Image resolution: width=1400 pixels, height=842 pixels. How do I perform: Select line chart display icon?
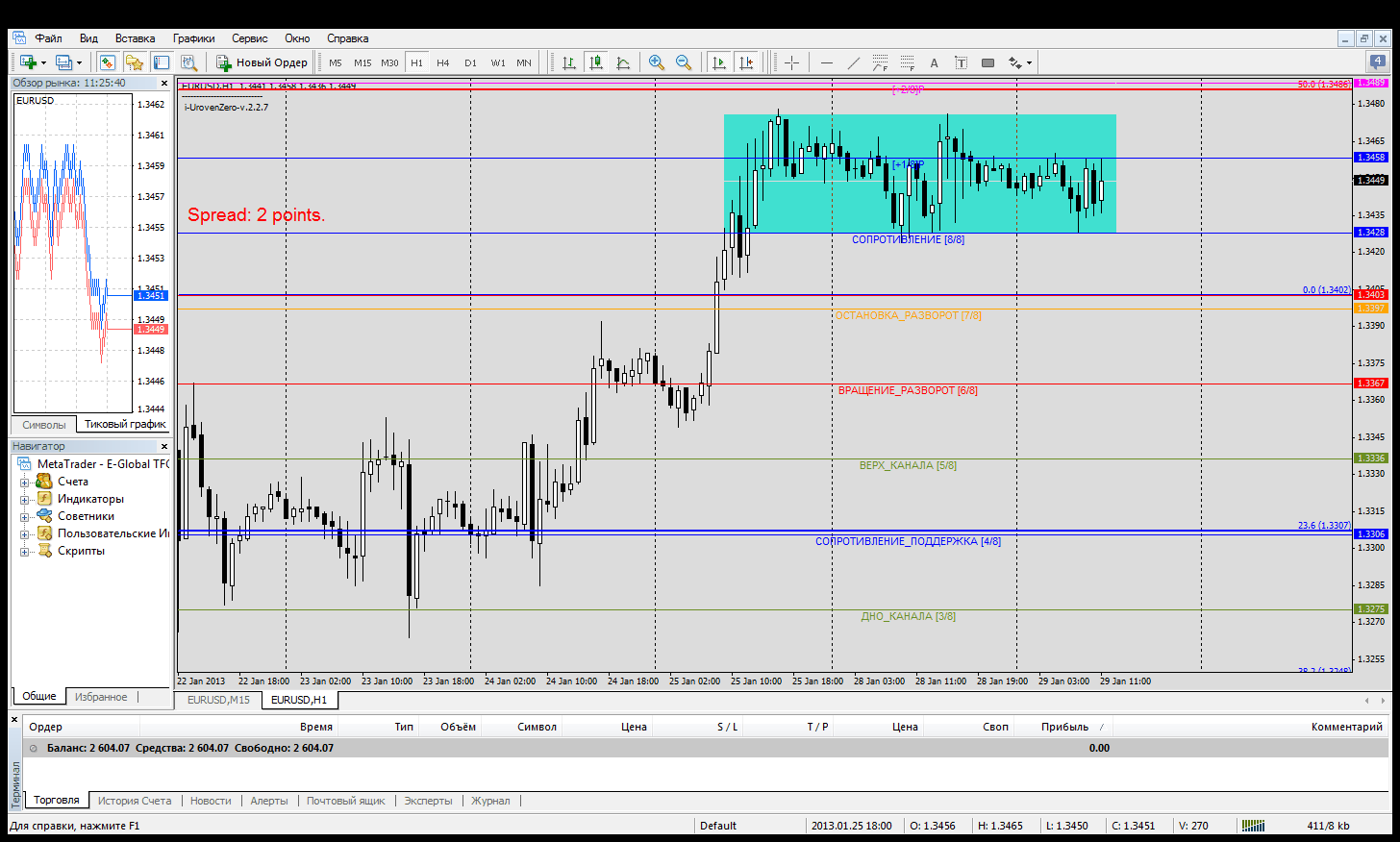[623, 62]
